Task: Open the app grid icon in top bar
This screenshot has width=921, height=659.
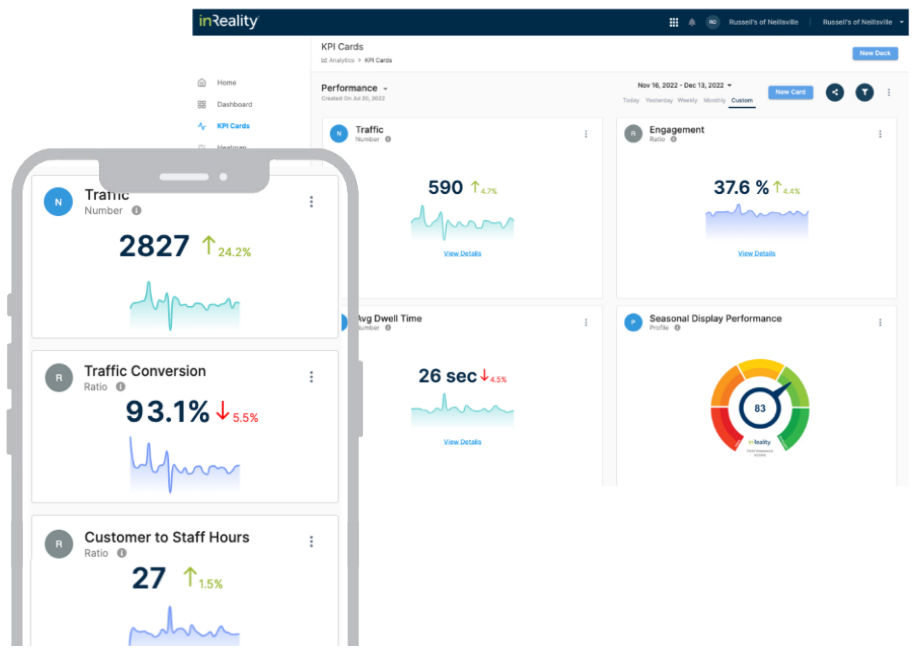Action: pos(674,22)
